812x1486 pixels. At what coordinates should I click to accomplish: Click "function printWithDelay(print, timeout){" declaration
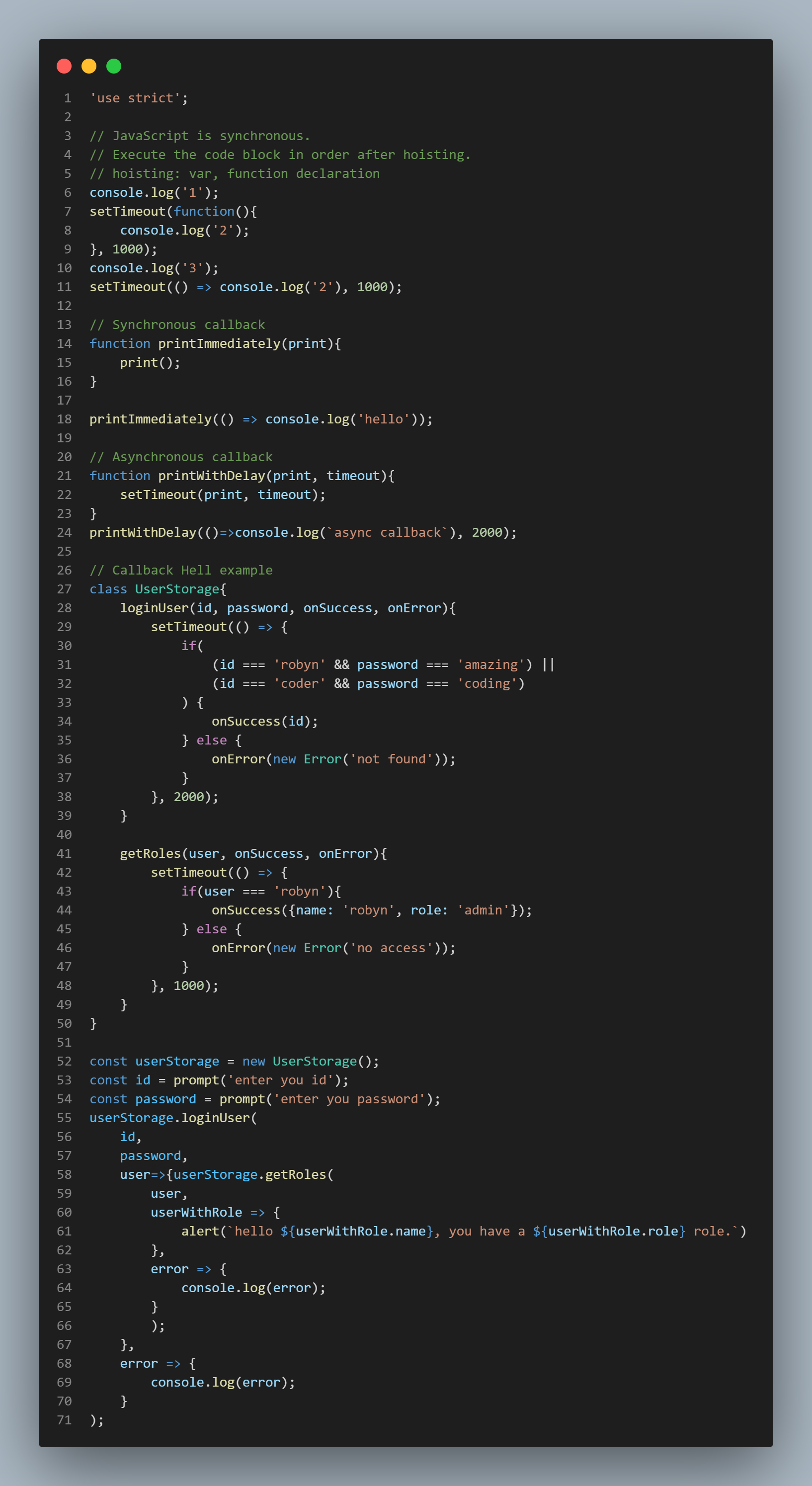[242, 476]
